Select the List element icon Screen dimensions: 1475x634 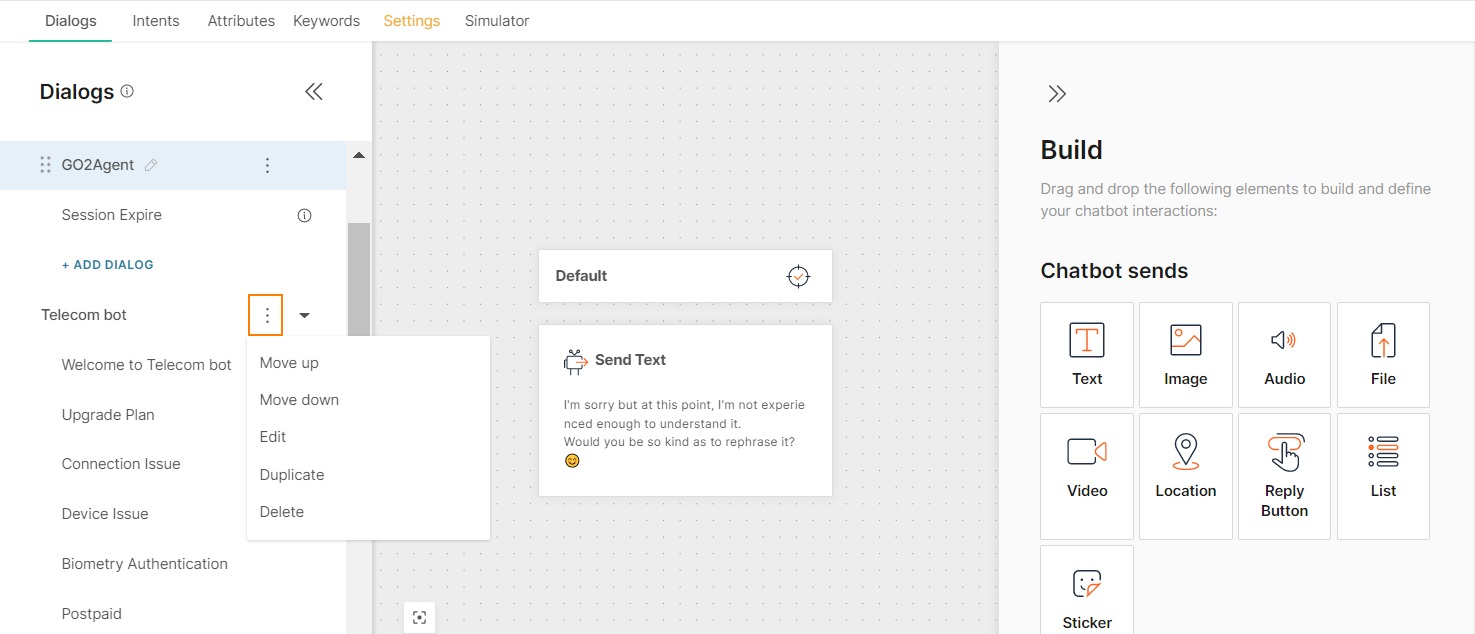(1383, 452)
